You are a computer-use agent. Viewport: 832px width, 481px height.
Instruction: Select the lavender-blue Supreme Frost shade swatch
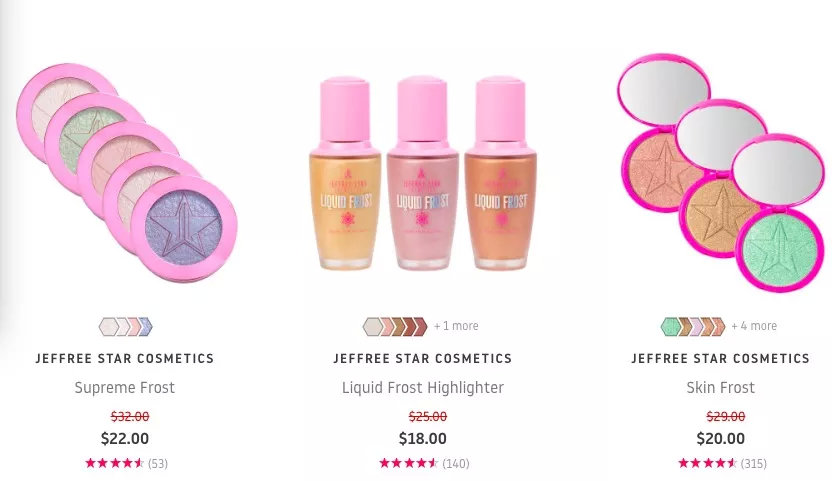pos(147,327)
